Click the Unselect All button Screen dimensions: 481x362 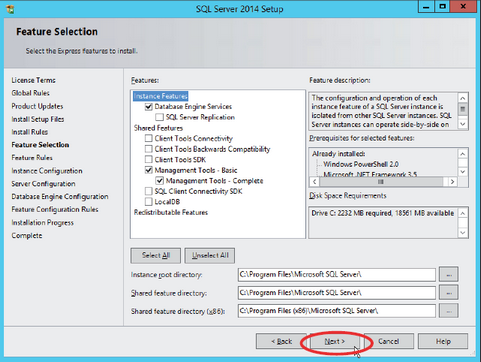(210, 255)
